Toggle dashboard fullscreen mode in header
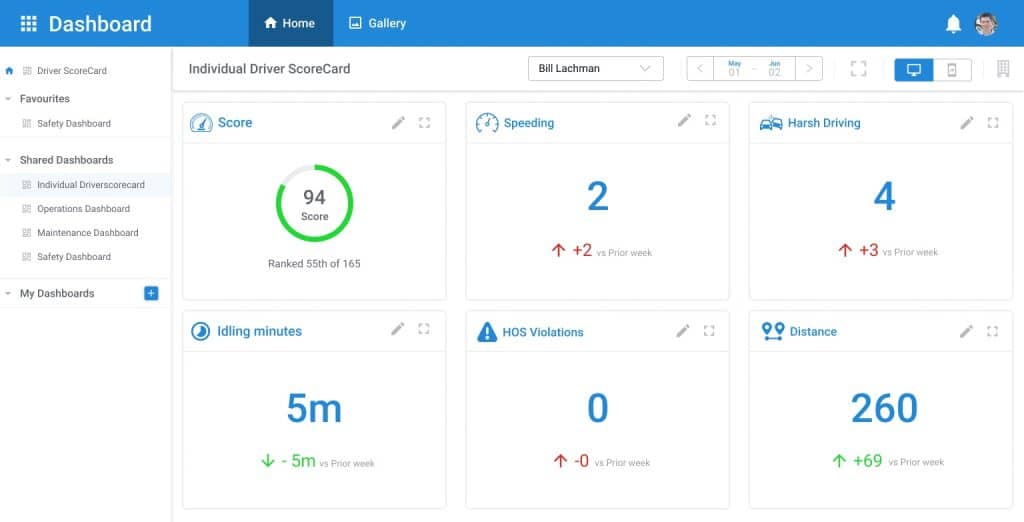The image size is (1024, 522). (858, 69)
